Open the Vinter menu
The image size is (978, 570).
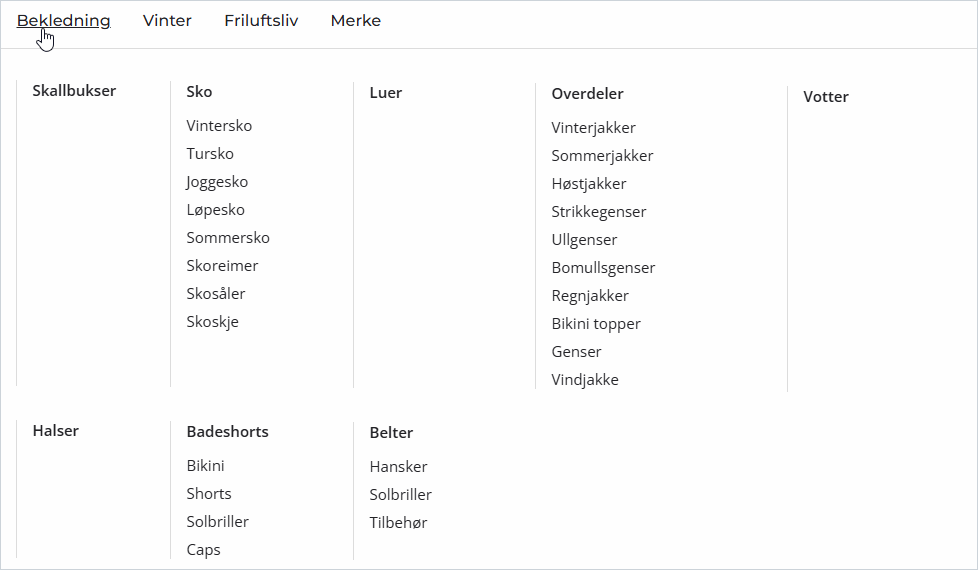click(167, 21)
